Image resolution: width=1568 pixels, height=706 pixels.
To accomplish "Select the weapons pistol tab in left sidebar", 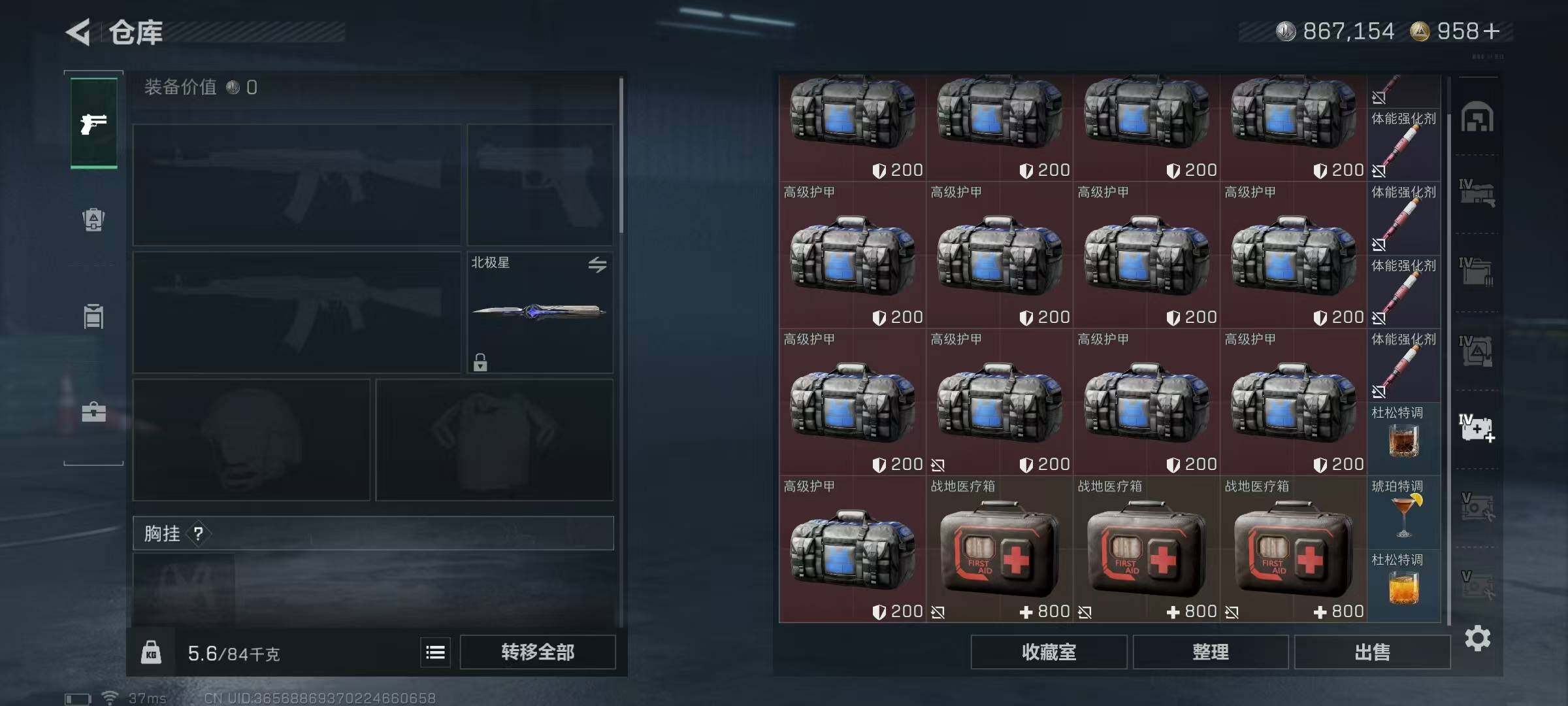I will [94, 123].
